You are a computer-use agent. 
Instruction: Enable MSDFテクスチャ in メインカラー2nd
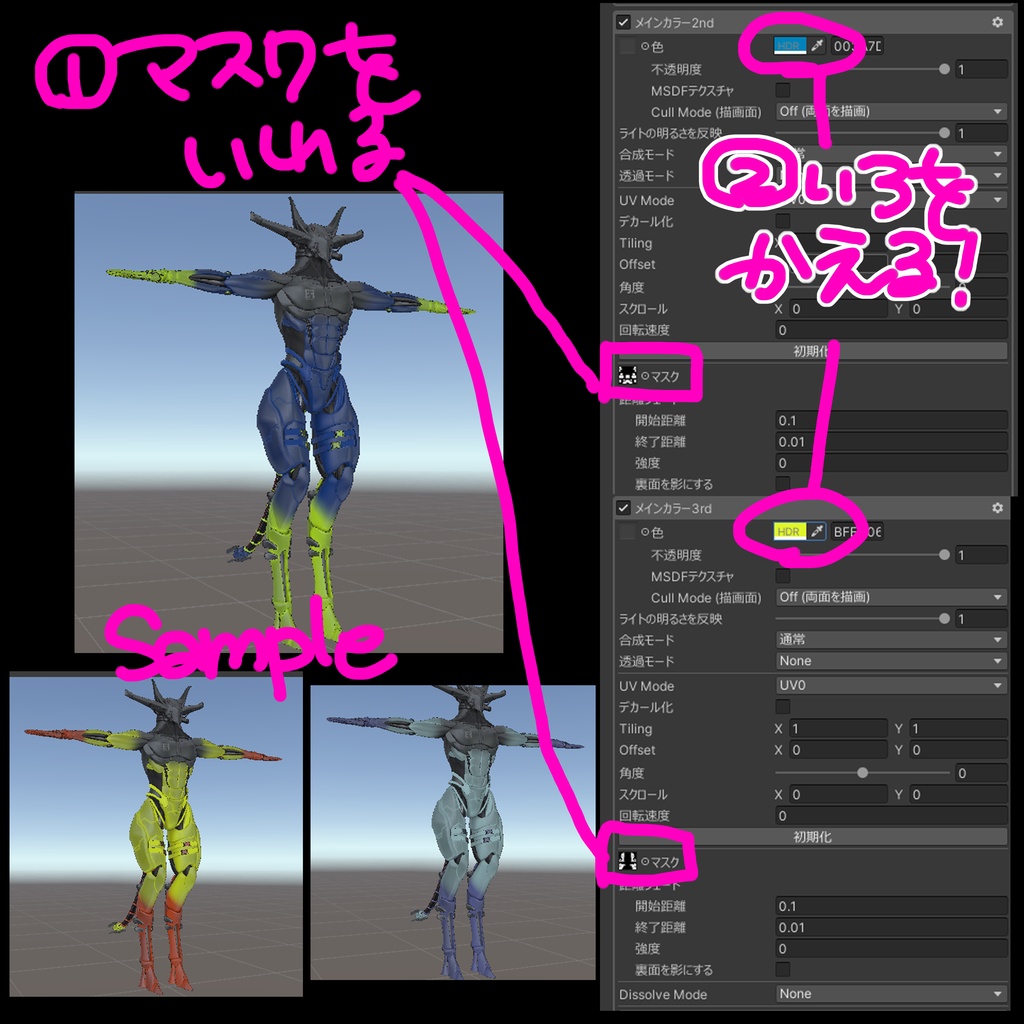[x=782, y=90]
